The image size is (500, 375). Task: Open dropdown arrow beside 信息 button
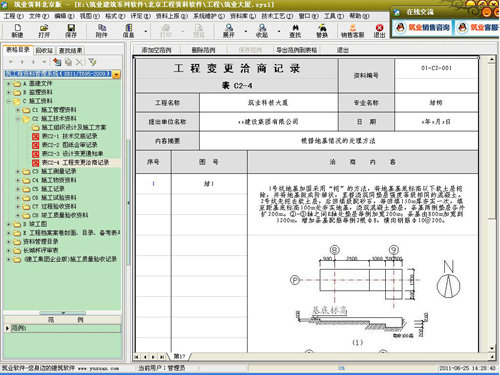(146, 32)
